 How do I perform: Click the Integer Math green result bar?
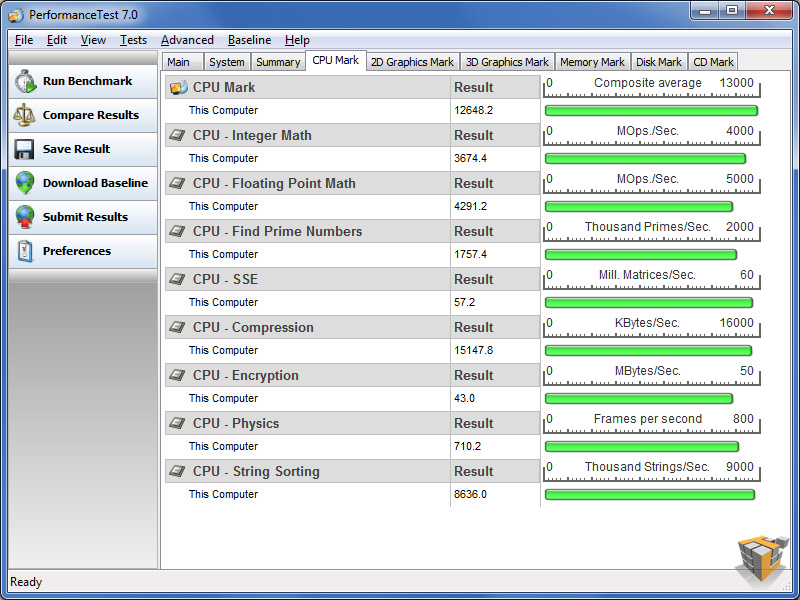click(645, 159)
